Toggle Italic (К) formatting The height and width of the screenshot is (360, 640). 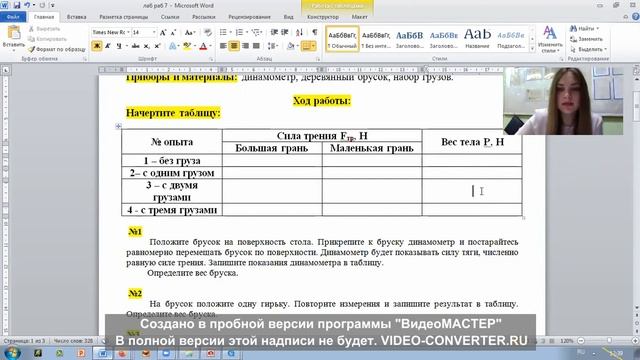[x=108, y=46]
